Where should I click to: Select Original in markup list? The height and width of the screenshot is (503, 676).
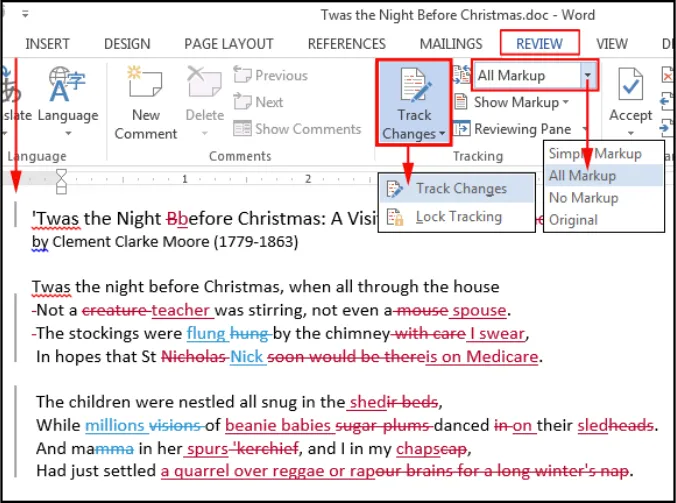[x=604, y=220]
